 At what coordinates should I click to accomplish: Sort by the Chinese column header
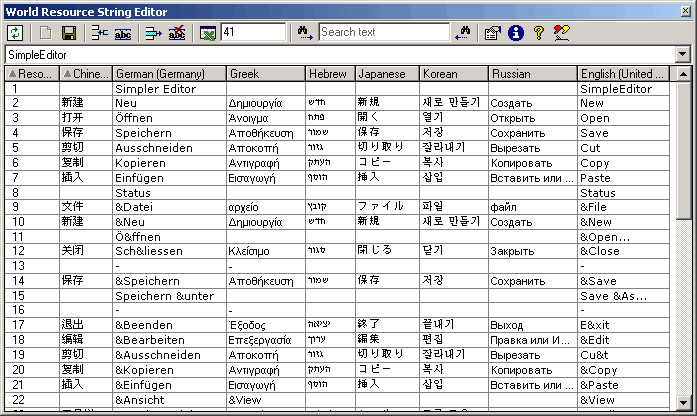[x=85, y=74]
